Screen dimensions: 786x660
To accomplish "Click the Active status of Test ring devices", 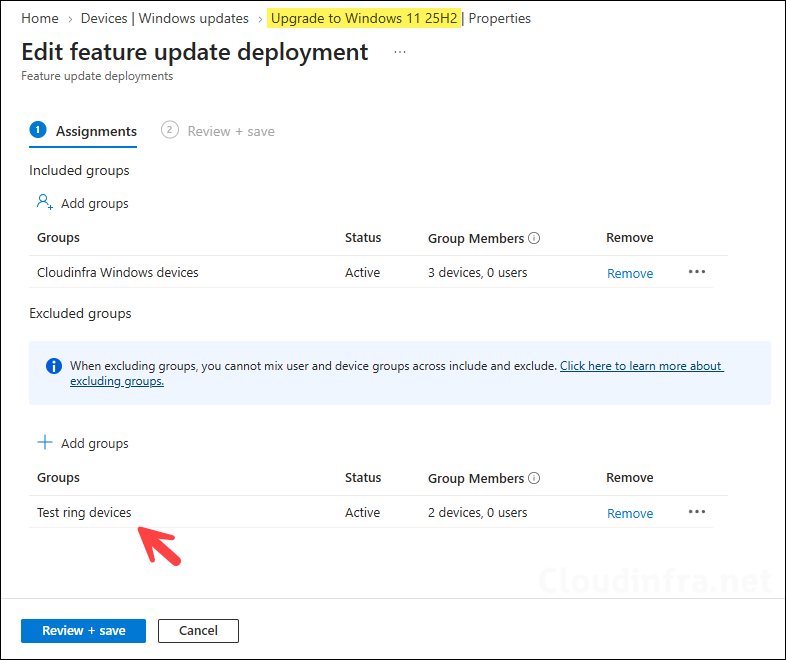I will pos(362,513).
